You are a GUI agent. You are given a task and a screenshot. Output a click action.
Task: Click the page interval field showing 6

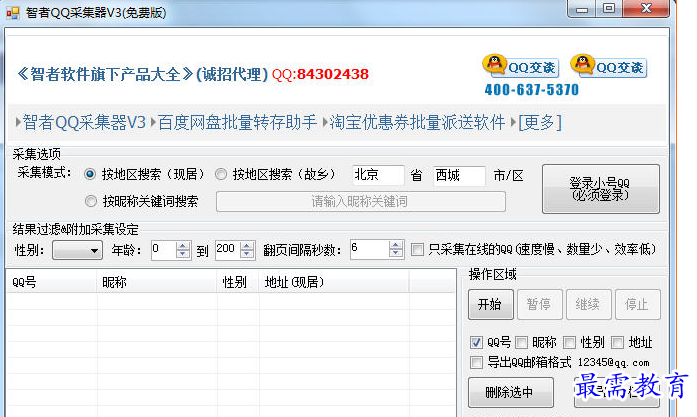point(370,250)
